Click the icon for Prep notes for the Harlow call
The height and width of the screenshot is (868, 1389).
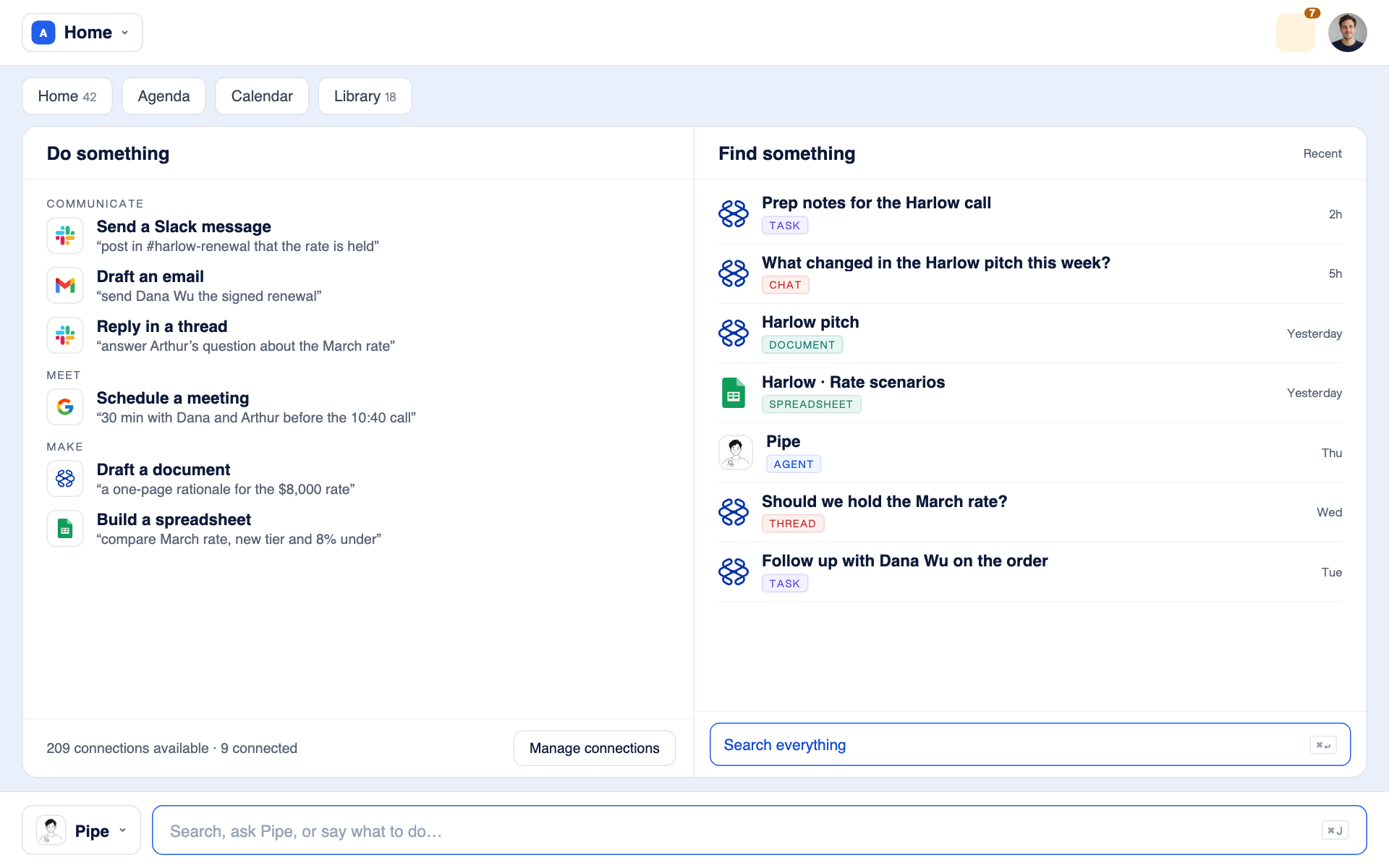[x=734, y=214]
